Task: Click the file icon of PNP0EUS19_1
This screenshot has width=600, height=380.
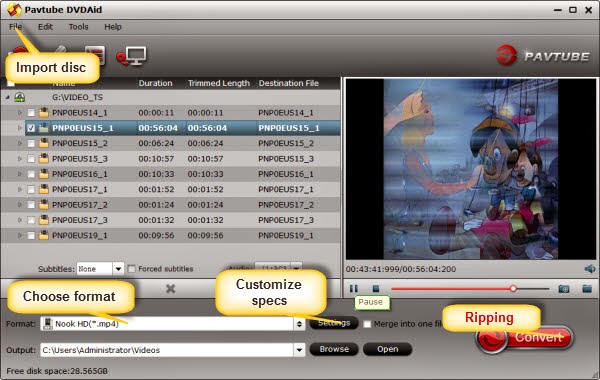Action: point(44,235)
